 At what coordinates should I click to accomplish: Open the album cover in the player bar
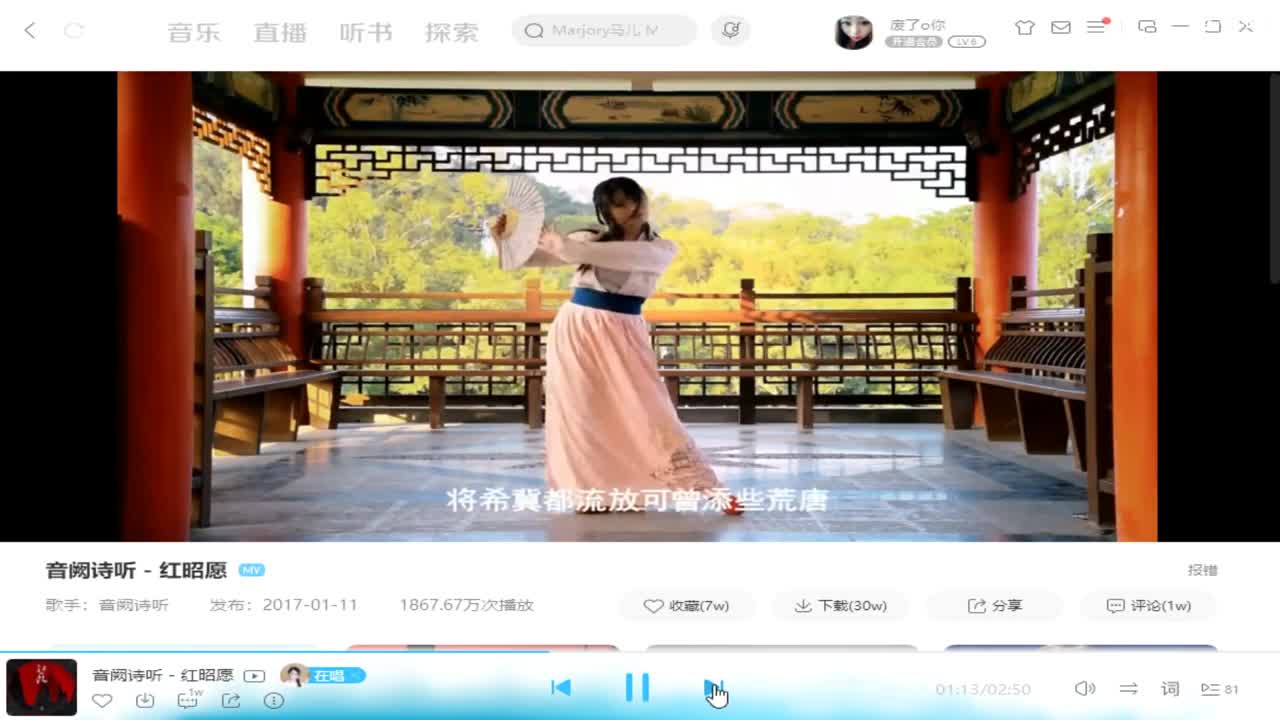pyautogui.click(x=41, y=687)
